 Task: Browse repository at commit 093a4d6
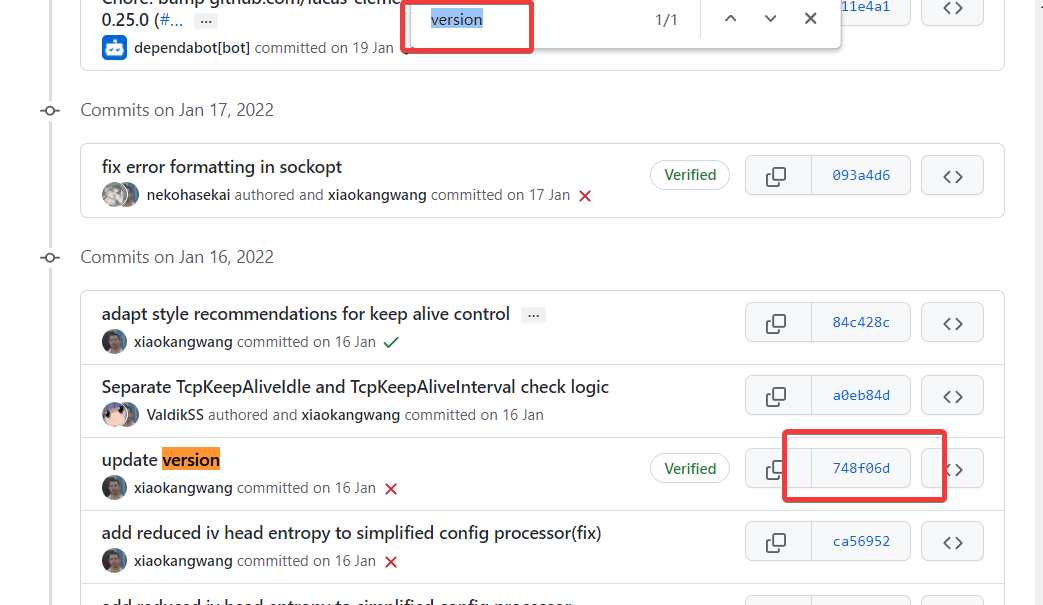click(x=952, y=177)
